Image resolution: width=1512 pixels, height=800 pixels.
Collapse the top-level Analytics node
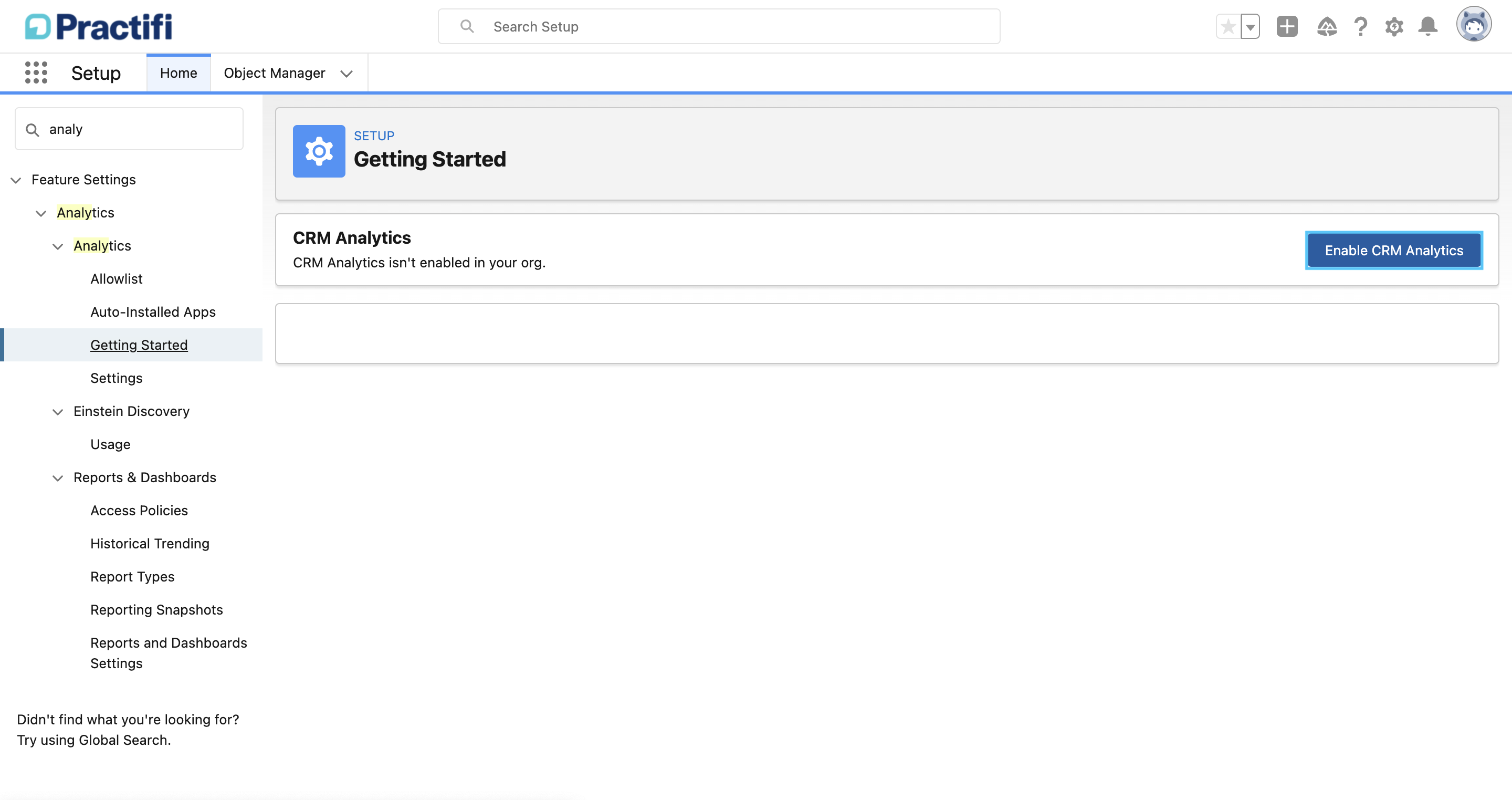[x=40, y=213]
